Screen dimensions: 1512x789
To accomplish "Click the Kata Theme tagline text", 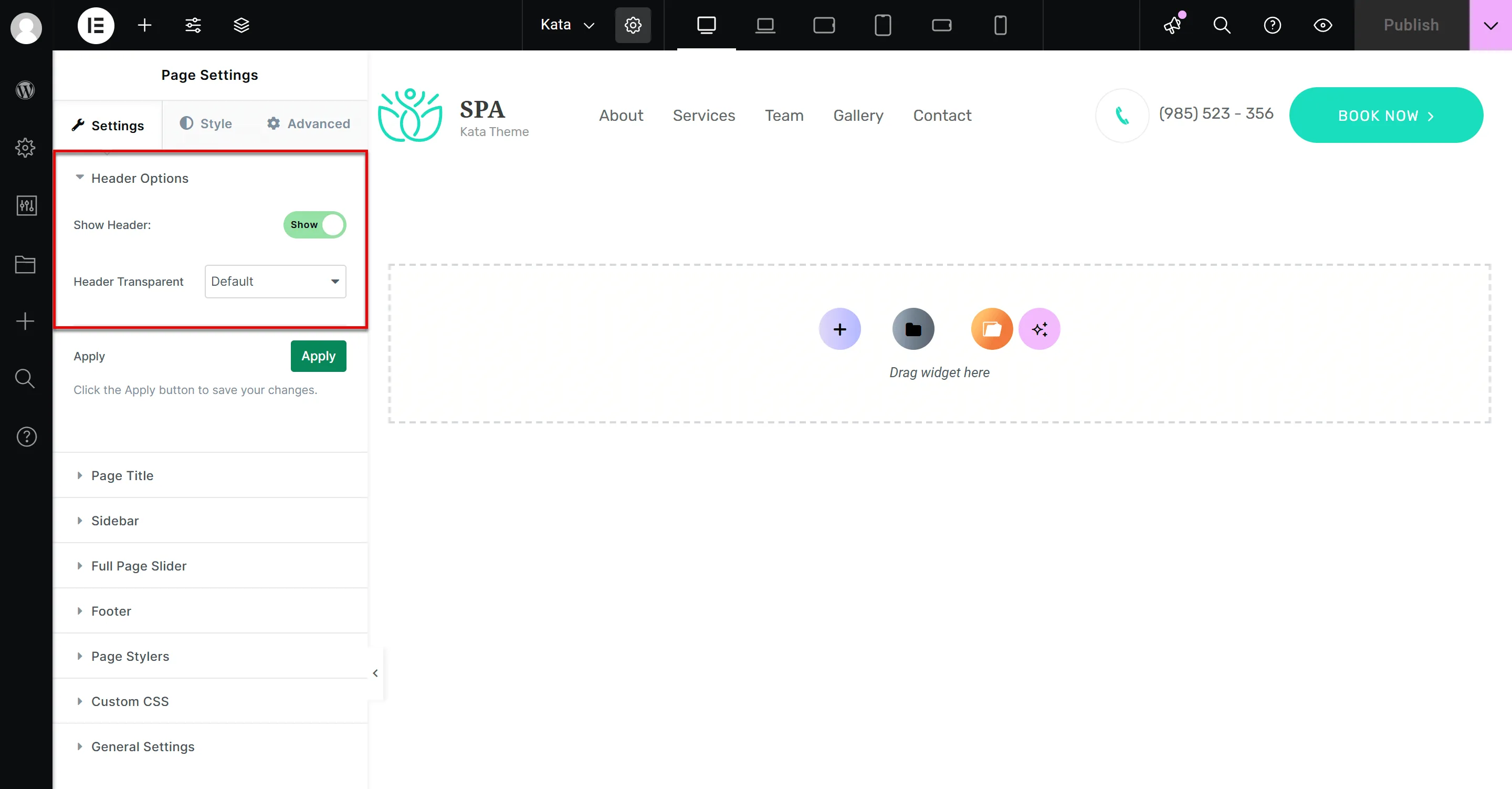I will tap(494, 132).
